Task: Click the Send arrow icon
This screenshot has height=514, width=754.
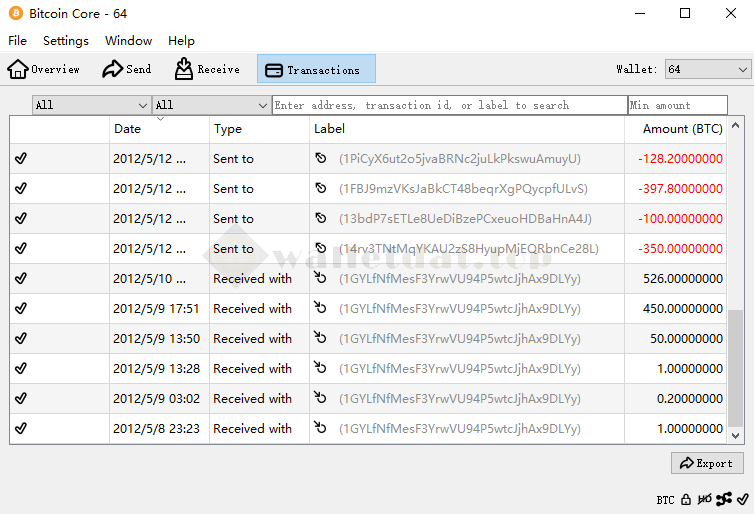Action: click(x=112, y=69)
